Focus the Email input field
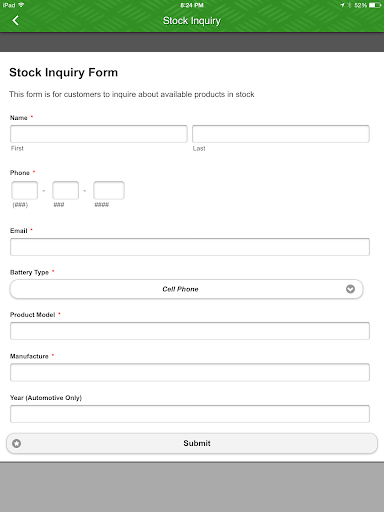The width and height of the screenshot is (384, 512). pos(190,247)
